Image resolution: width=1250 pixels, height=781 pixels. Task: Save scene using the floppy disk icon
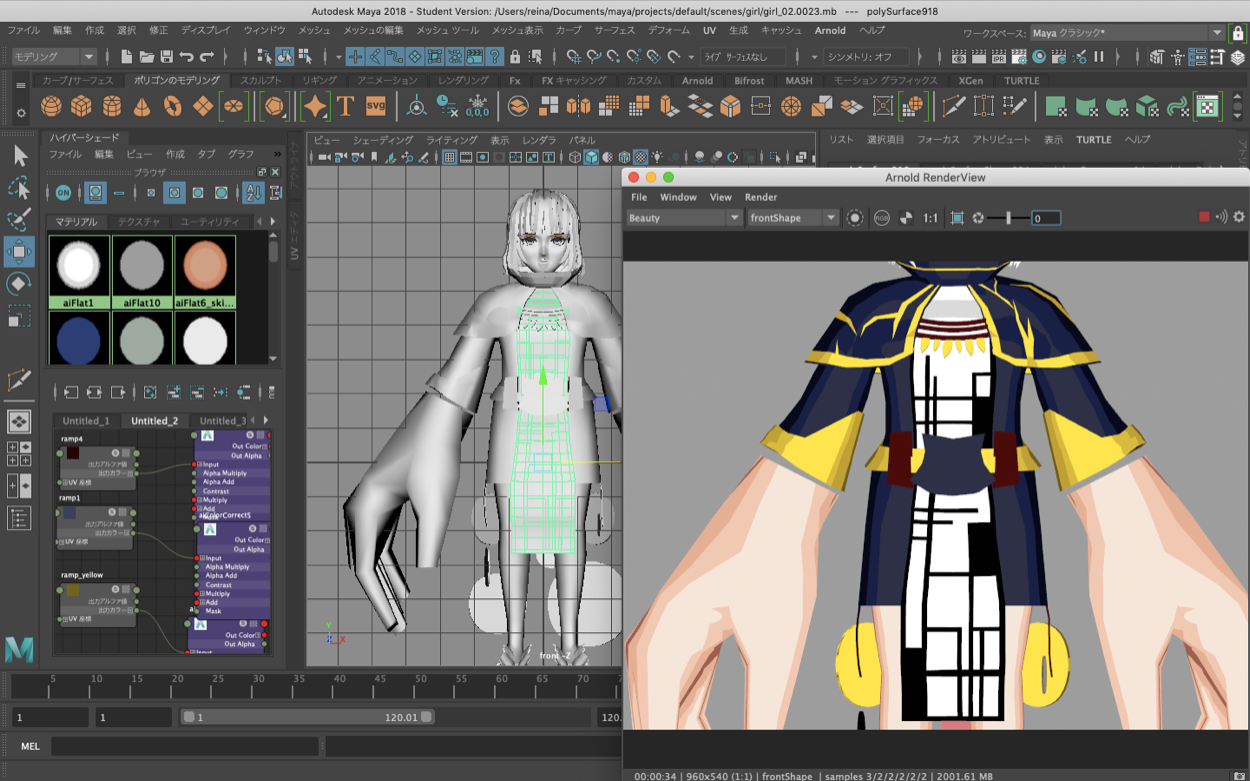pyautogui.click(x=166, y=57)
